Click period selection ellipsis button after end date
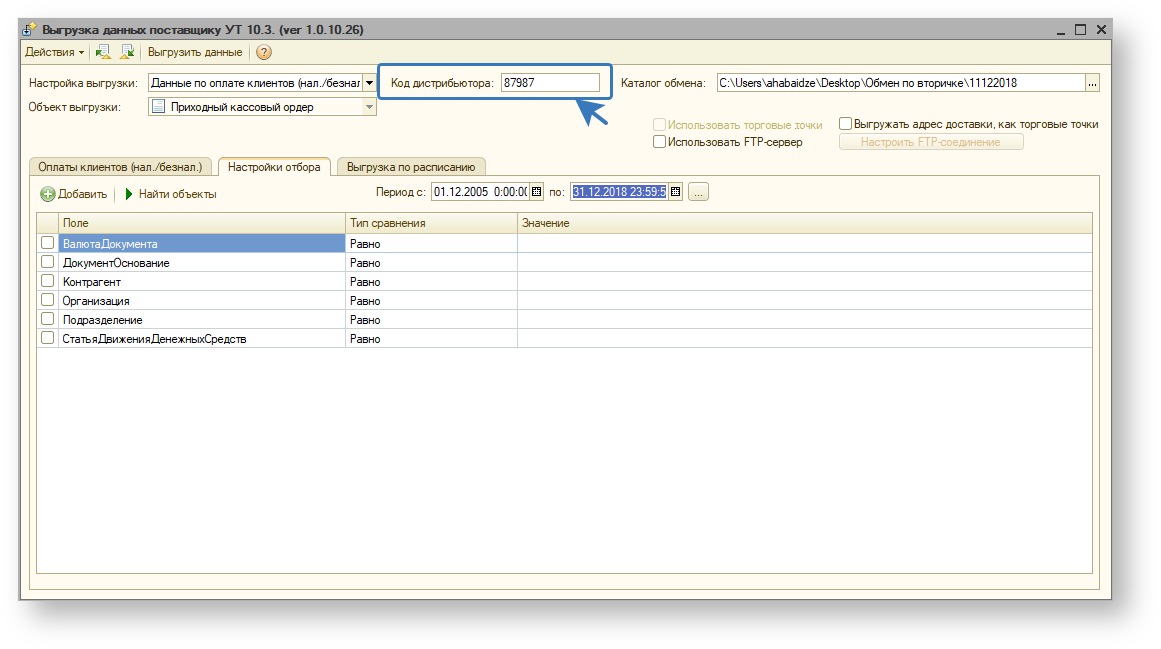The width and height of the screenshot is (1161, 649). coord(698,192)
